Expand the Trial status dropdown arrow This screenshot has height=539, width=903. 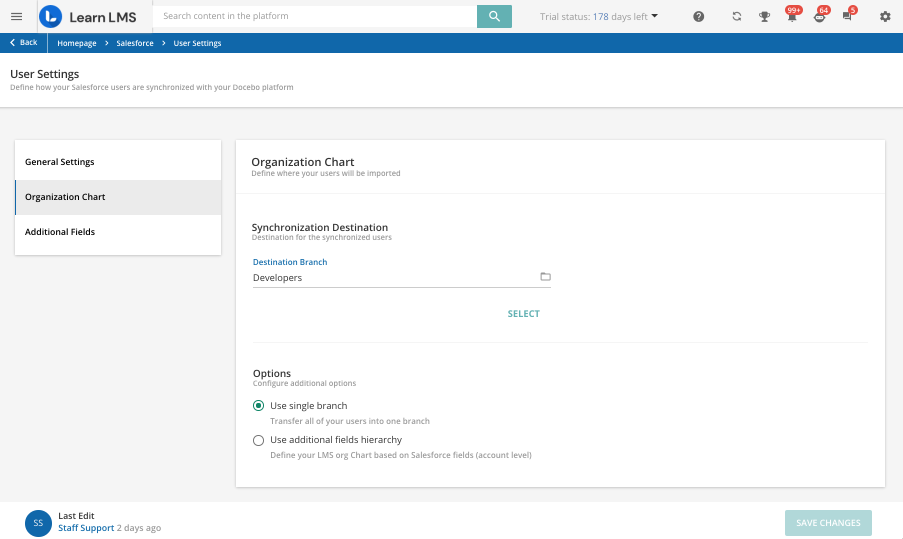654,16
